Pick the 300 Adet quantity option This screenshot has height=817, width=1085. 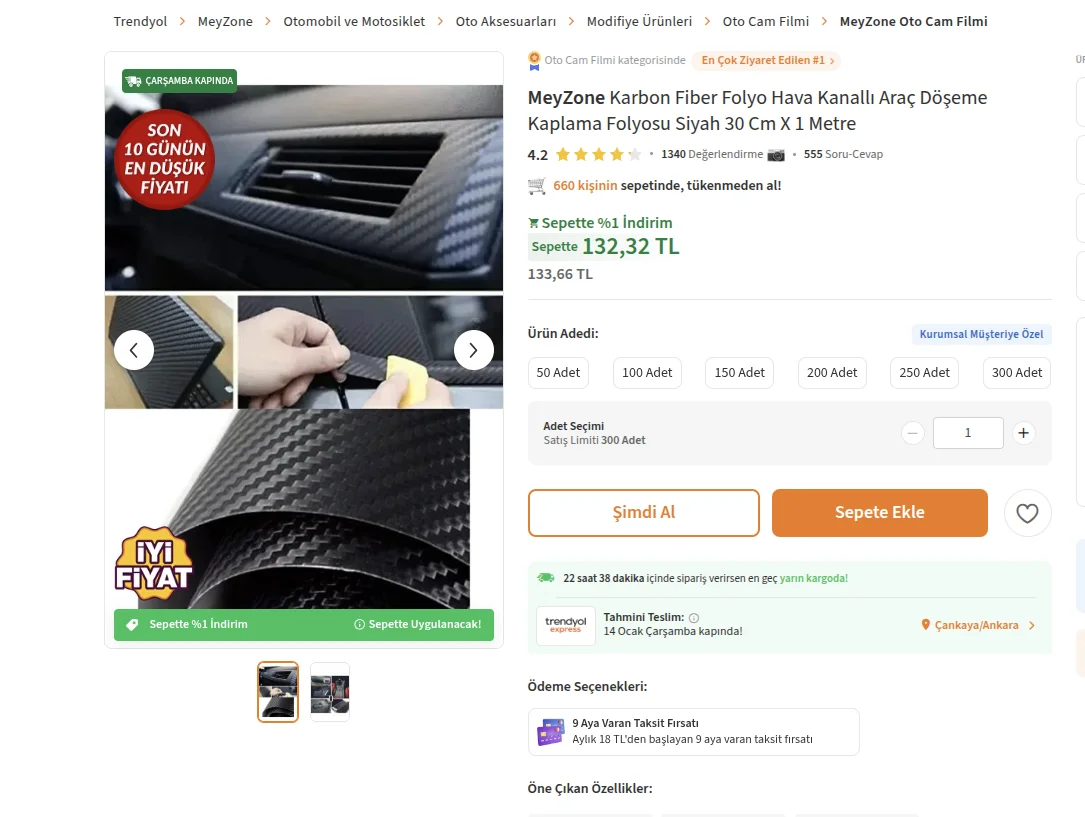pos(1017,372)
